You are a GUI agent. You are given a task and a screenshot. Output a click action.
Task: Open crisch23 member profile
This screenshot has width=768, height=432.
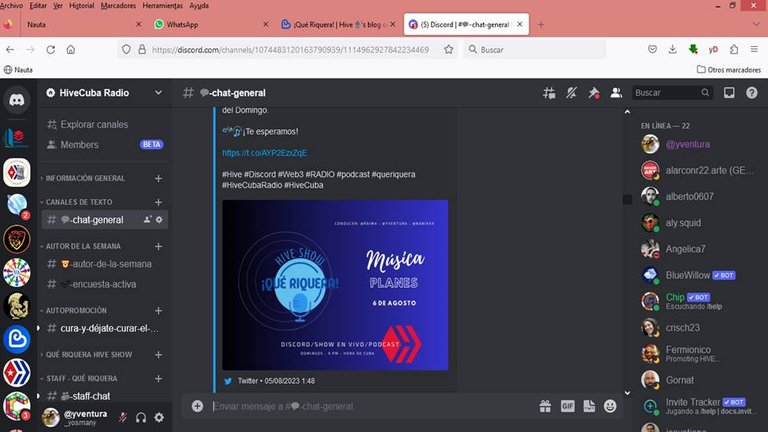[x=699, y=328]
